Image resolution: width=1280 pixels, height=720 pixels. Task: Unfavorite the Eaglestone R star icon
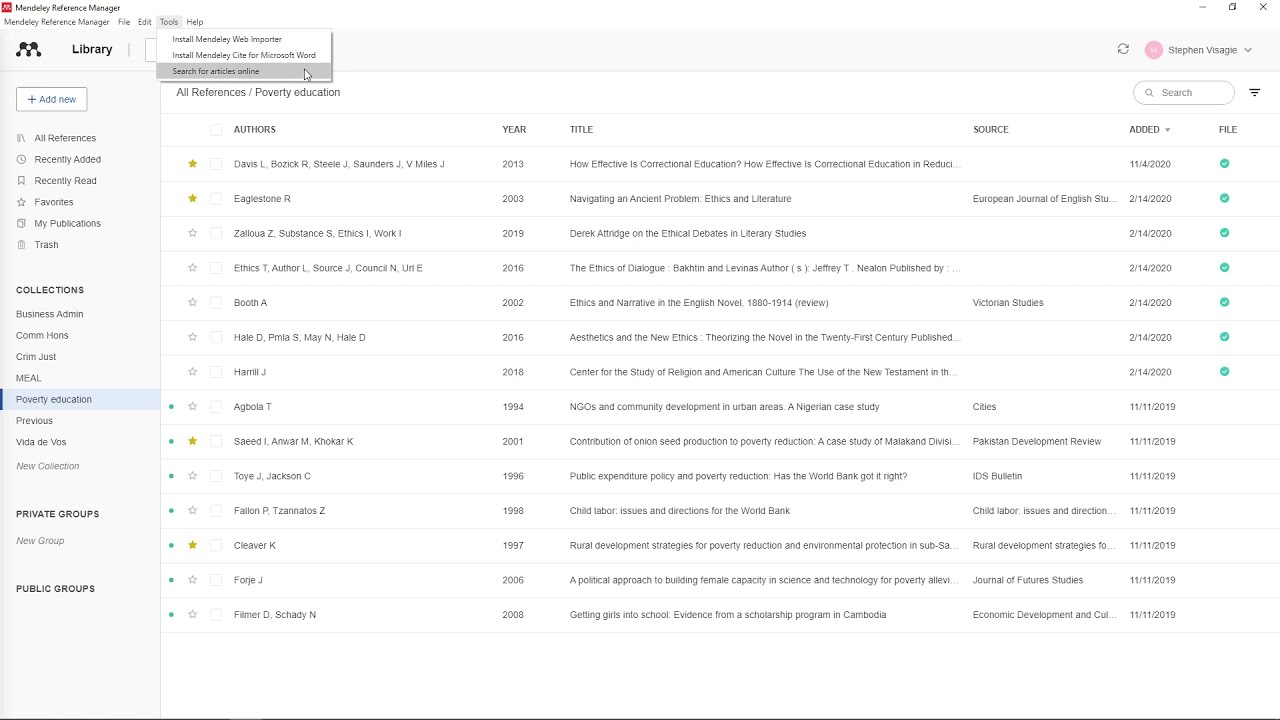tap(193, 198)
